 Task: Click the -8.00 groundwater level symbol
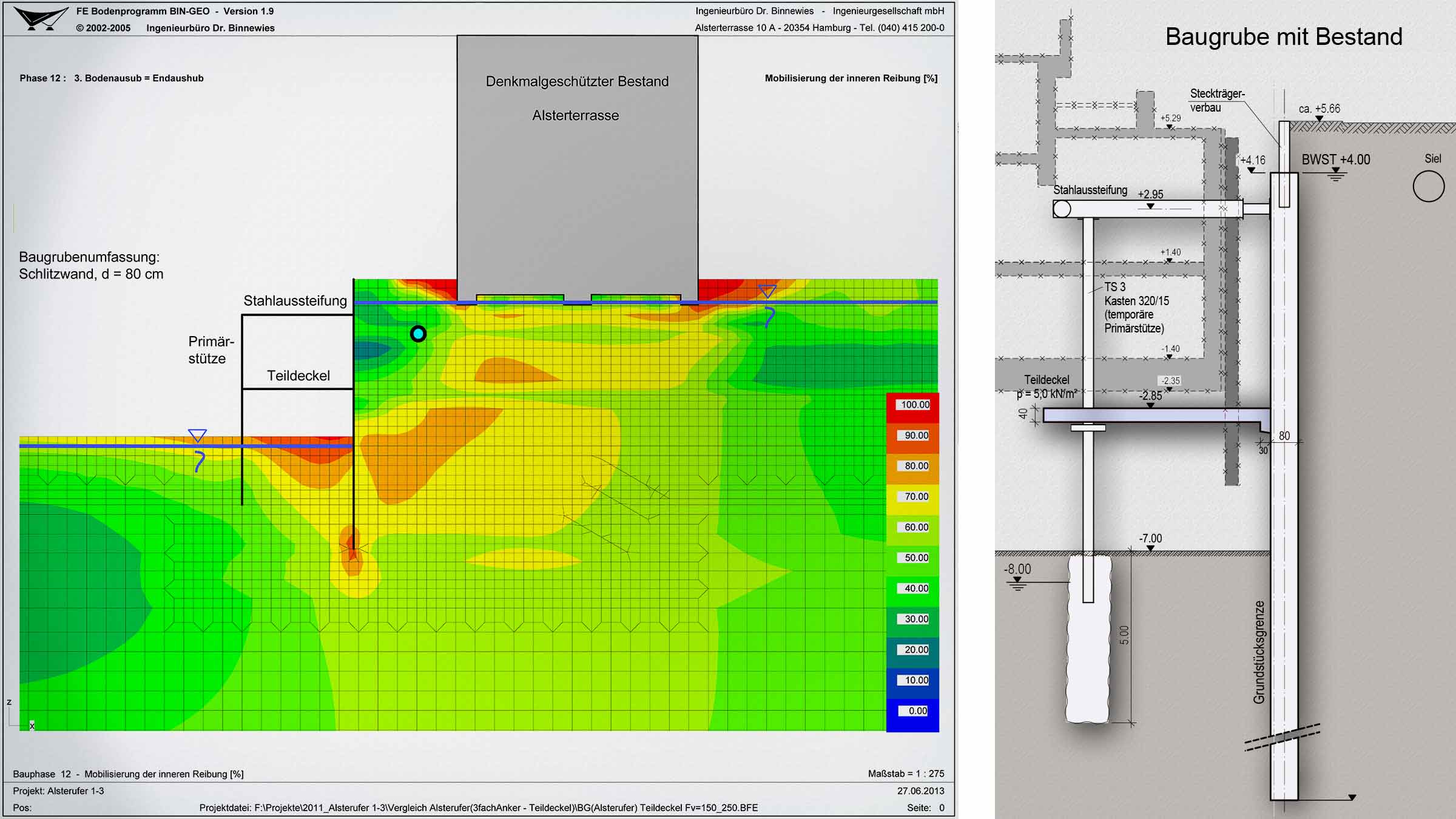coord(1018,584)
